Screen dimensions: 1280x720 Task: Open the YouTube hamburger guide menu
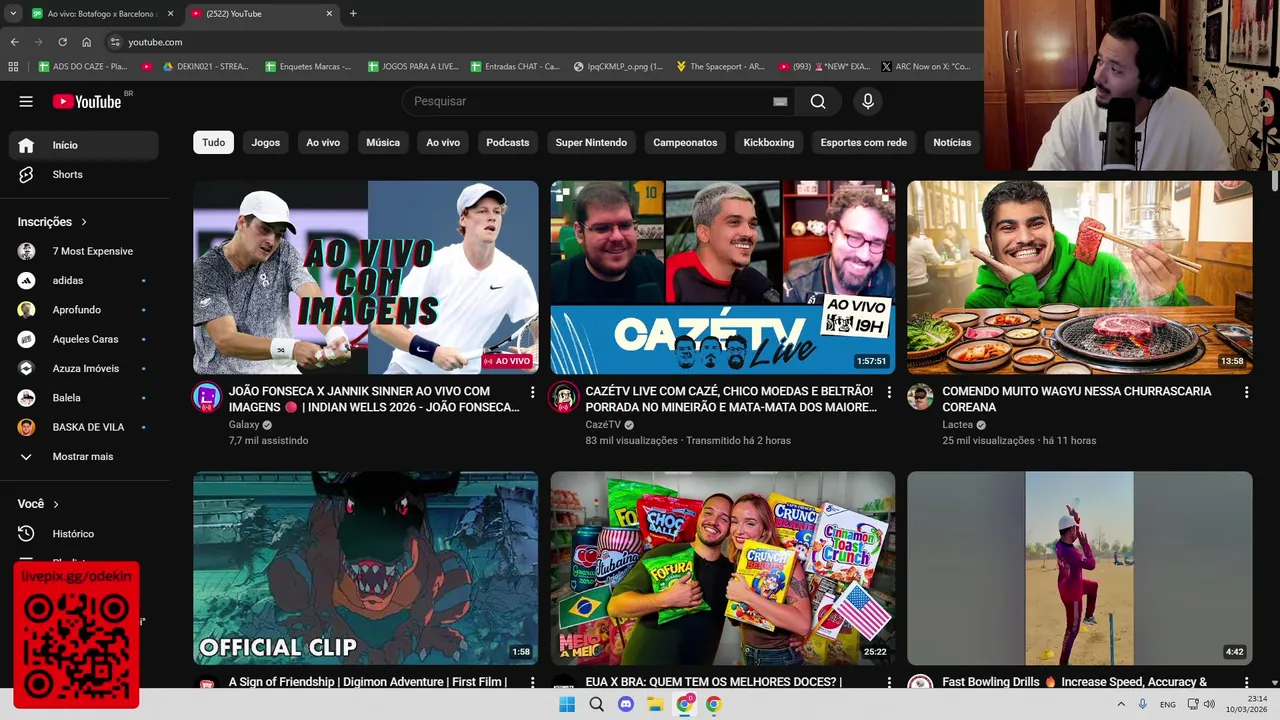[x=26, y=101]
